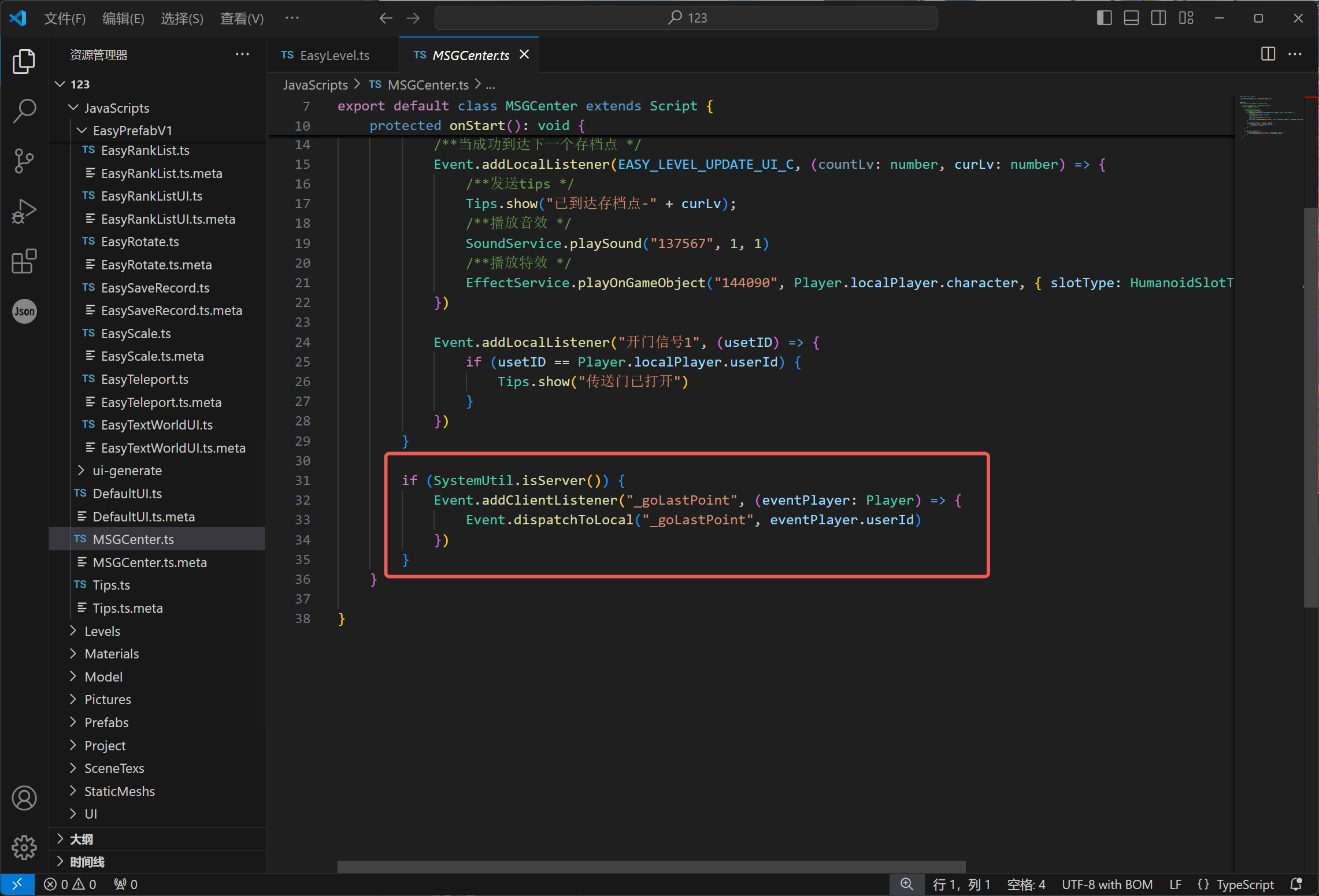This screenshot has height=896, width=1319.
Task: Click the ports forwarded status indicator
Action: 125,884
